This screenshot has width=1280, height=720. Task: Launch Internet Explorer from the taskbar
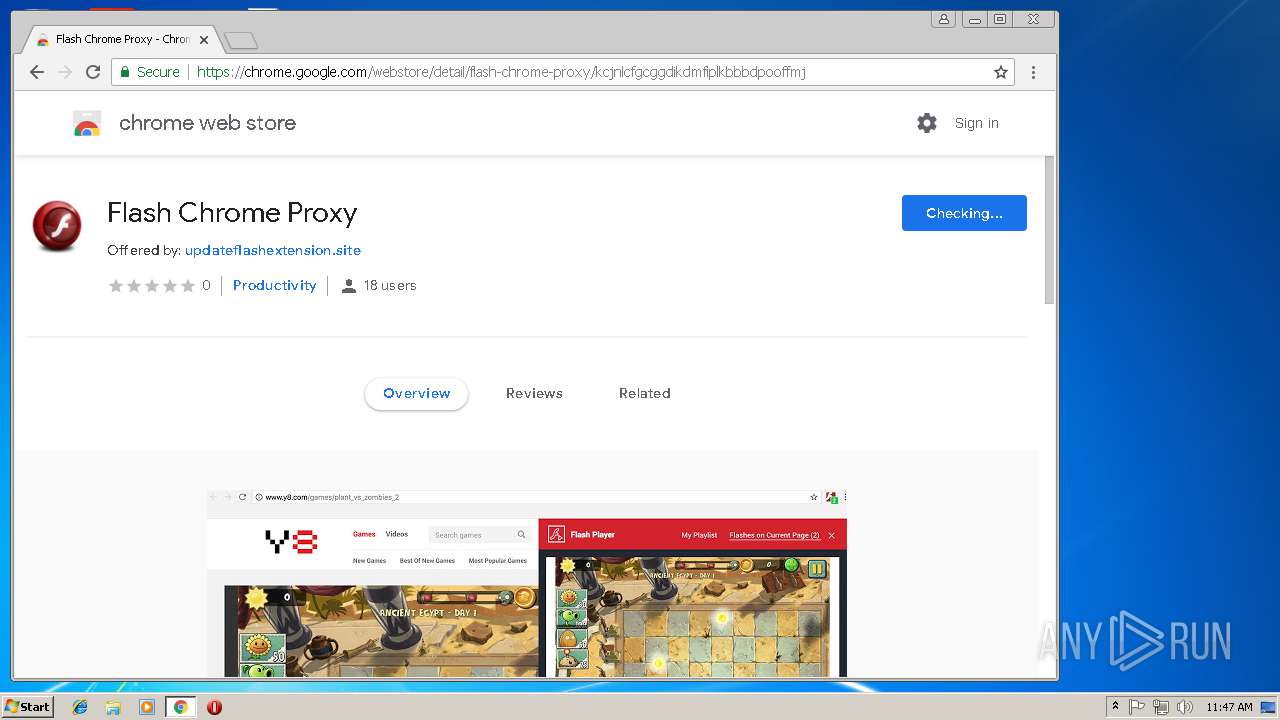(x=80, y=707)
